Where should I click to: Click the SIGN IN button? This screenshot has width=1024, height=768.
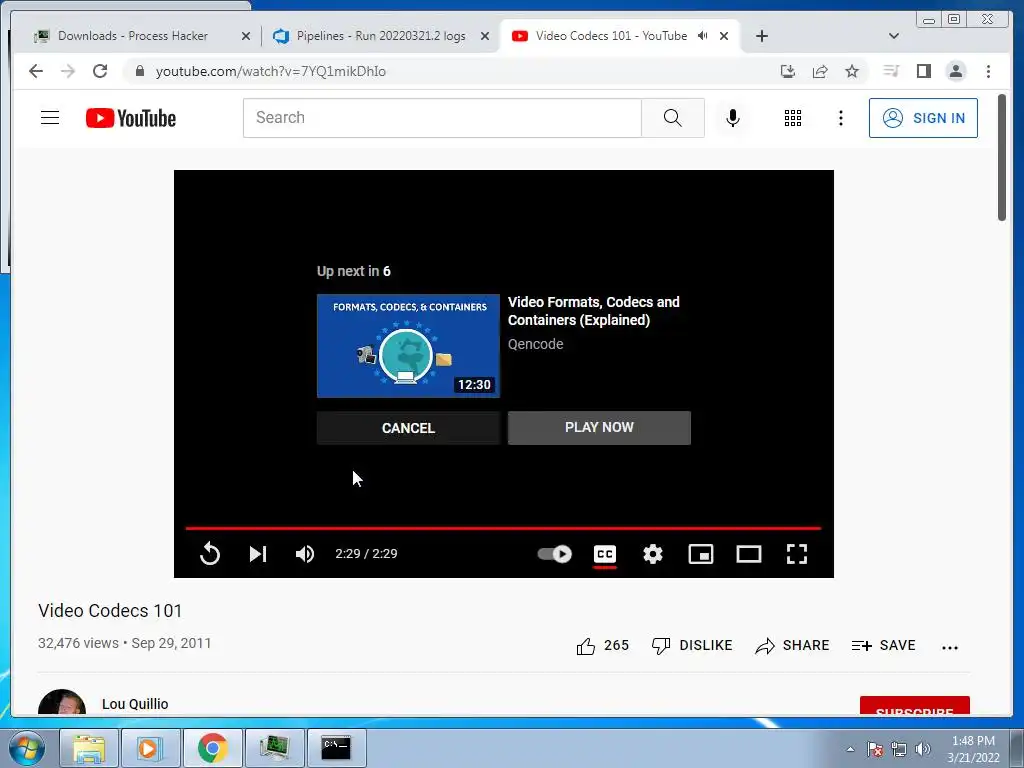tap(923, 118)
